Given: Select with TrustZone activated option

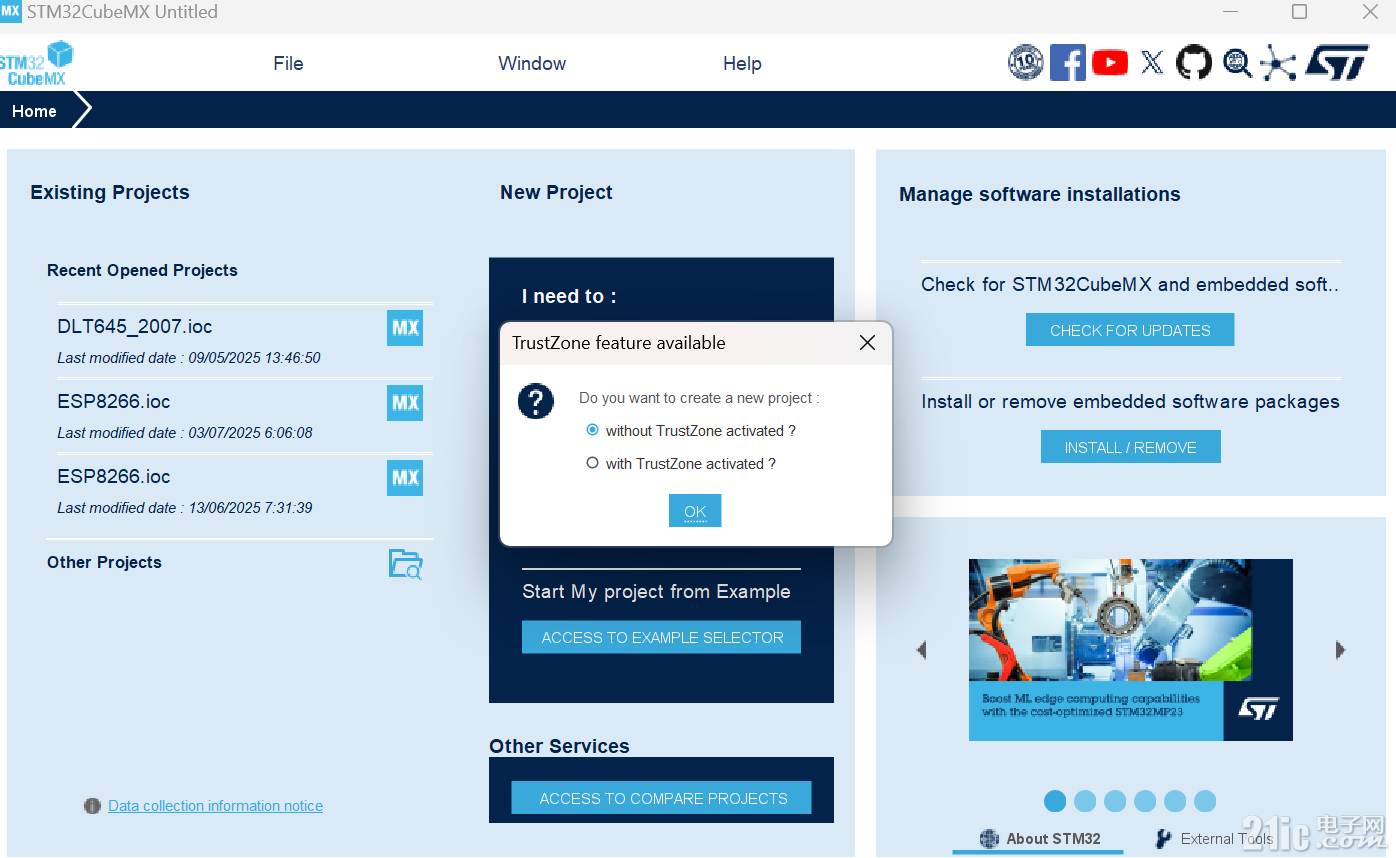Looking at the screenshot, I should [592, 463].
